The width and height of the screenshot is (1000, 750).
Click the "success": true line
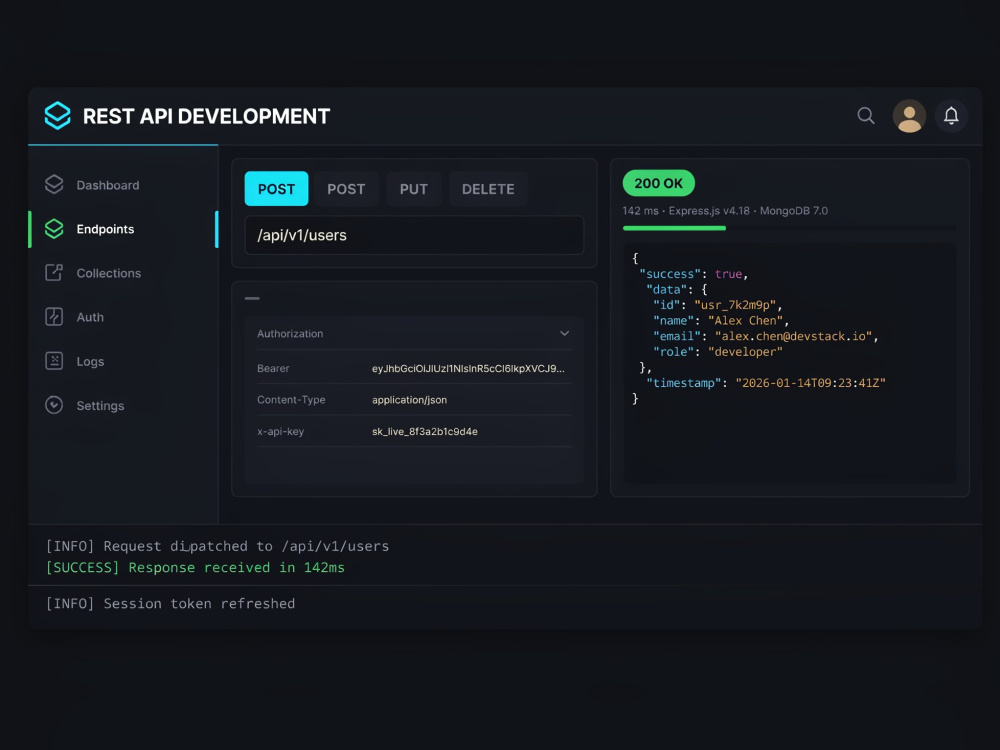pyautogui.click(x=693, y=274)
